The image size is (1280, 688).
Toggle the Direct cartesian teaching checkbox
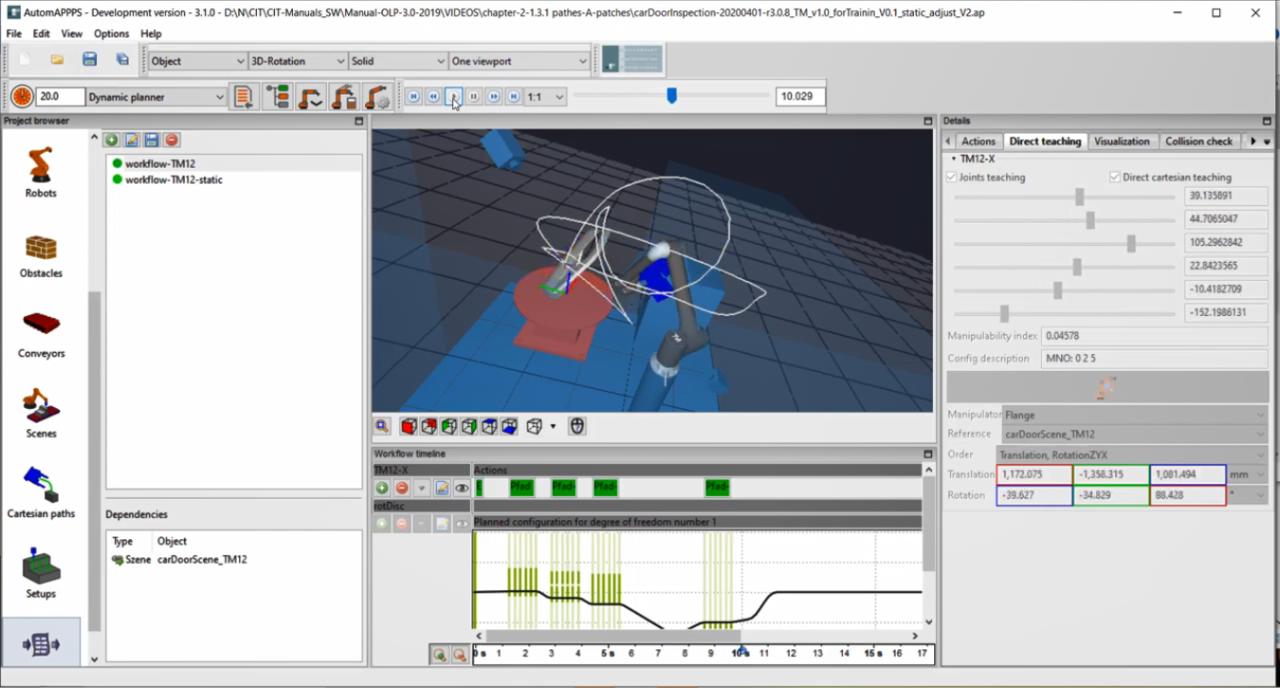1115,177
